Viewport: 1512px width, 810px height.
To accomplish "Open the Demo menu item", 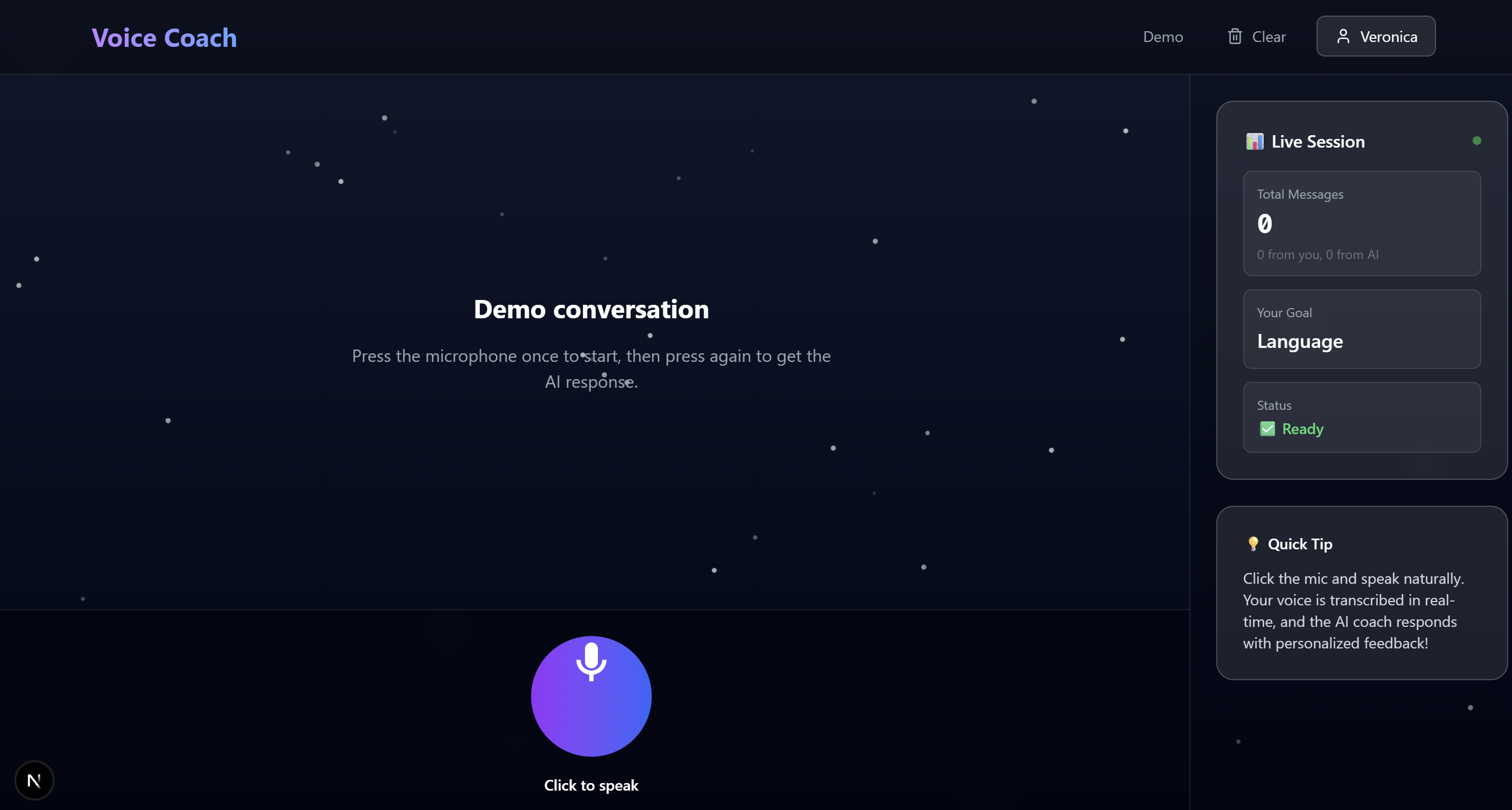I will [x=1163, y=37].
